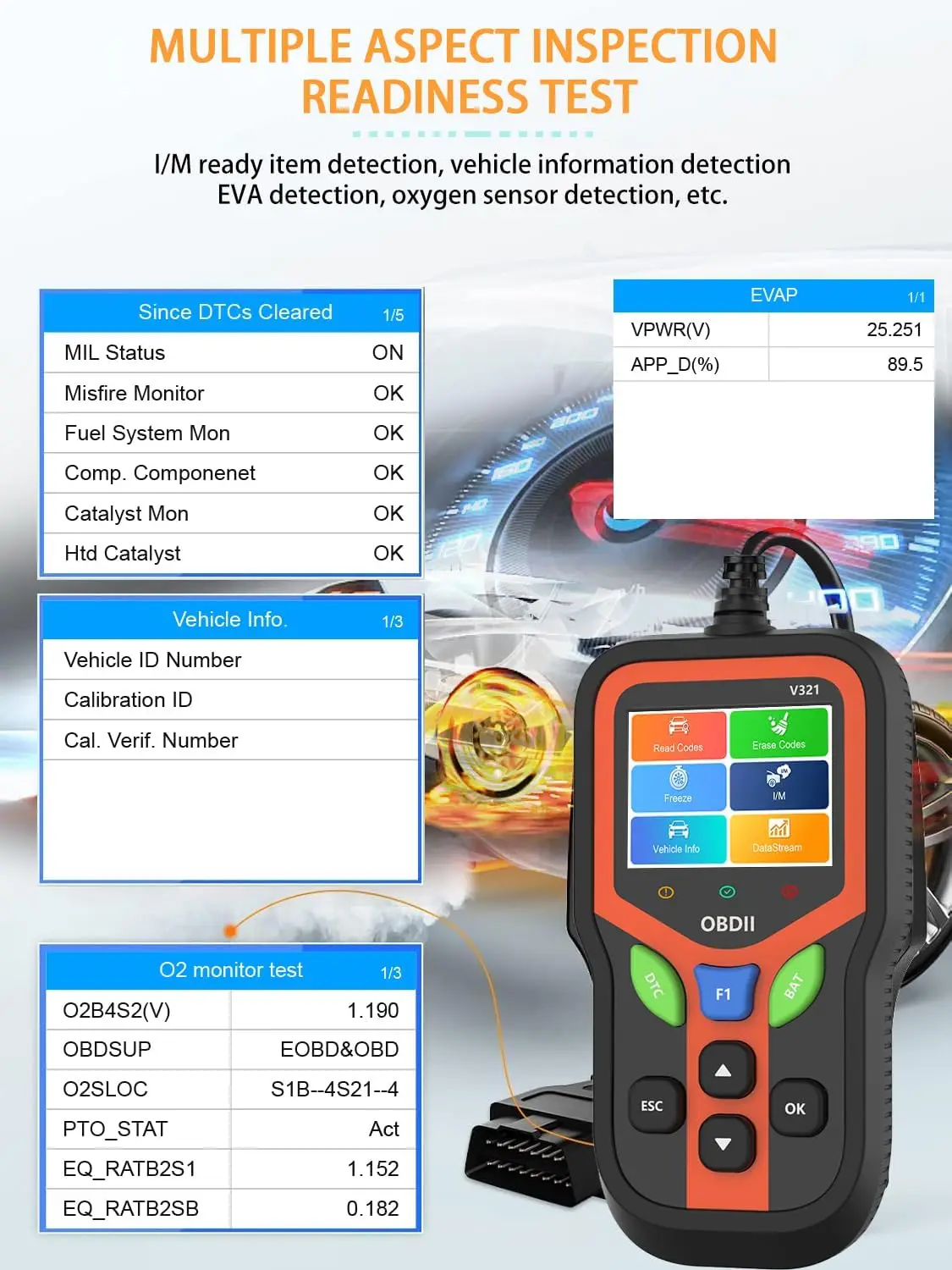
Task: Click the 1.152 value
Action: pyautogui.click(x=373, y=1169)
